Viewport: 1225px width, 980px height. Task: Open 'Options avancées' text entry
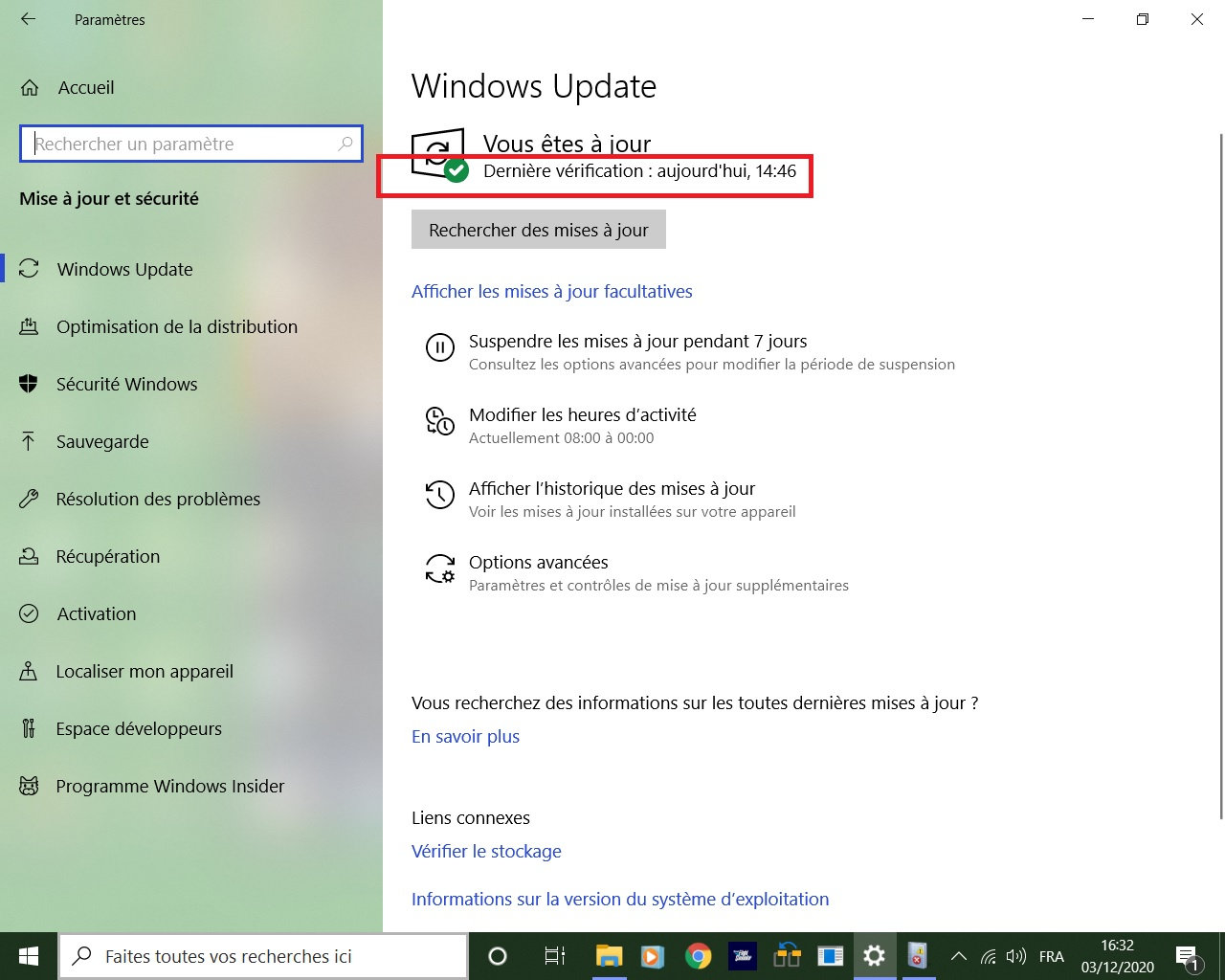[x=539, y=563]
